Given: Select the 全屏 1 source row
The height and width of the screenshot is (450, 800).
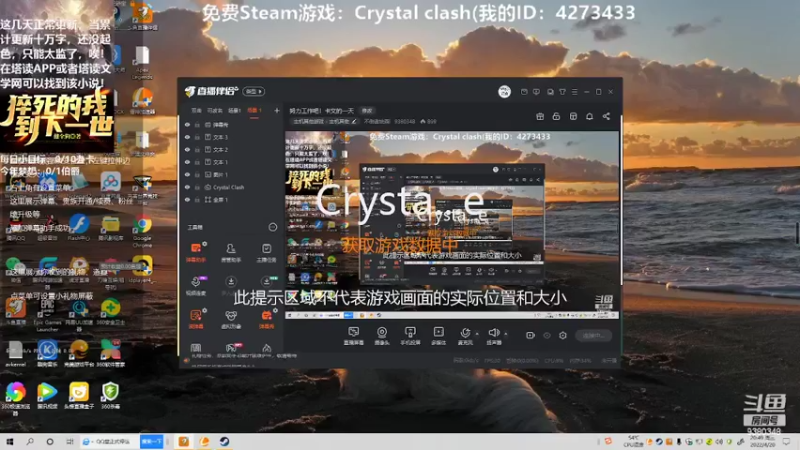Looking at the screenshot, I should [x=231, y=199].
